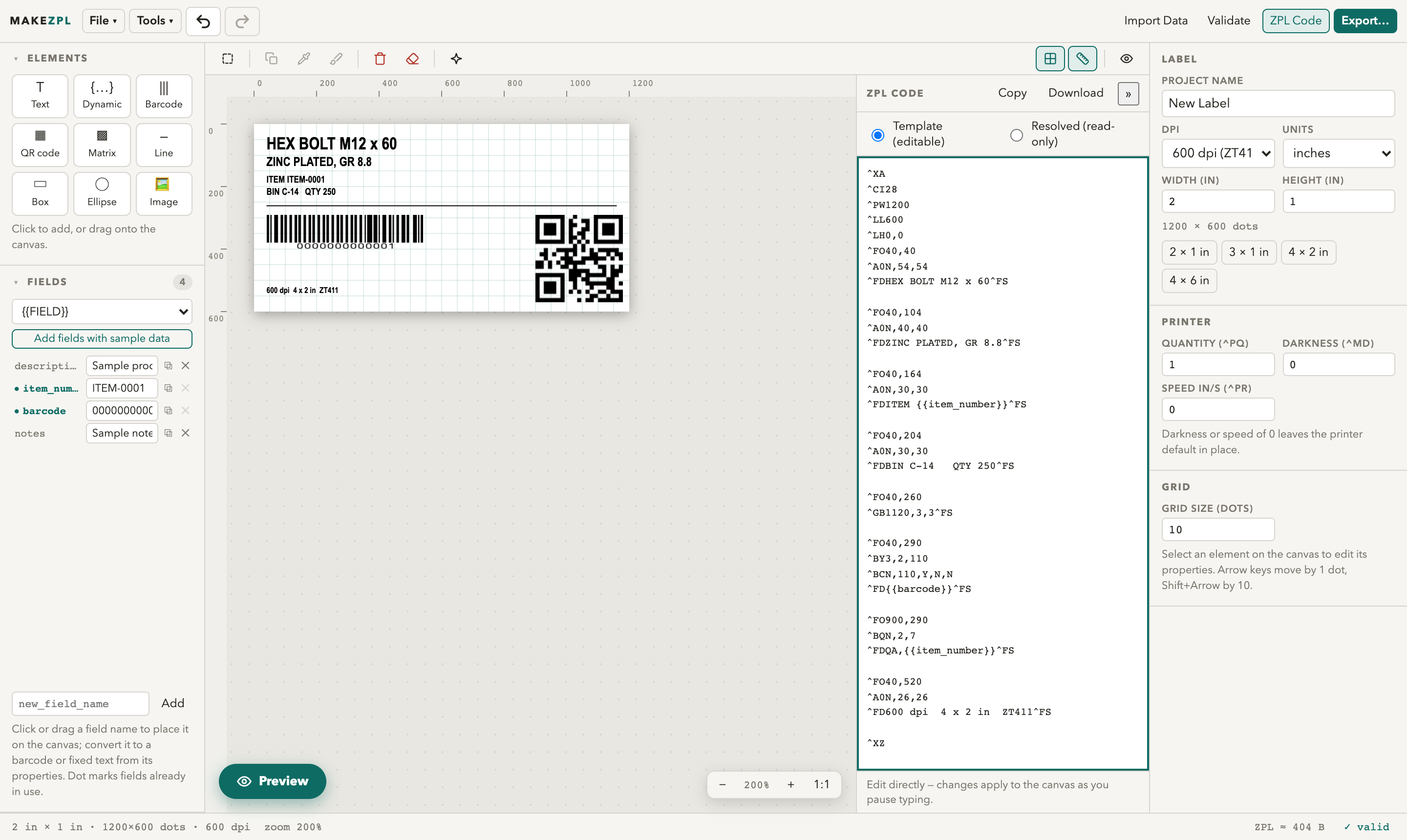Viewport: 1407px width, 840px height.
Task: Copy the description field token
Action: (x=168, y=366)
